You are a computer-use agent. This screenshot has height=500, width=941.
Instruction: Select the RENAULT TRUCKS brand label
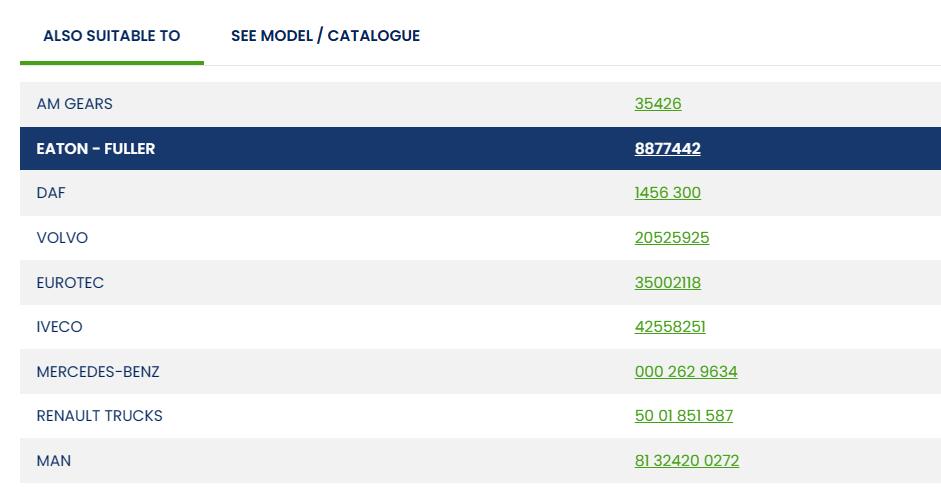click(100, 416)
